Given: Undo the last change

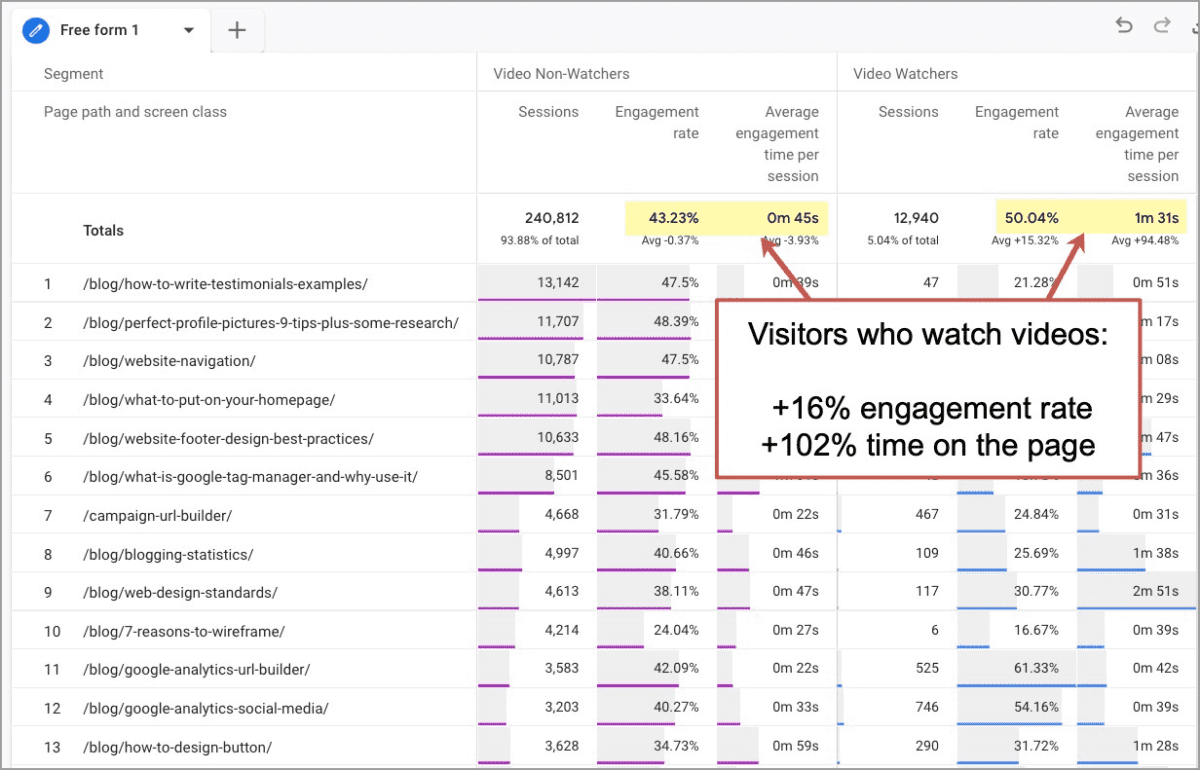Looking at the screenshot, I should click(1124, 25).
